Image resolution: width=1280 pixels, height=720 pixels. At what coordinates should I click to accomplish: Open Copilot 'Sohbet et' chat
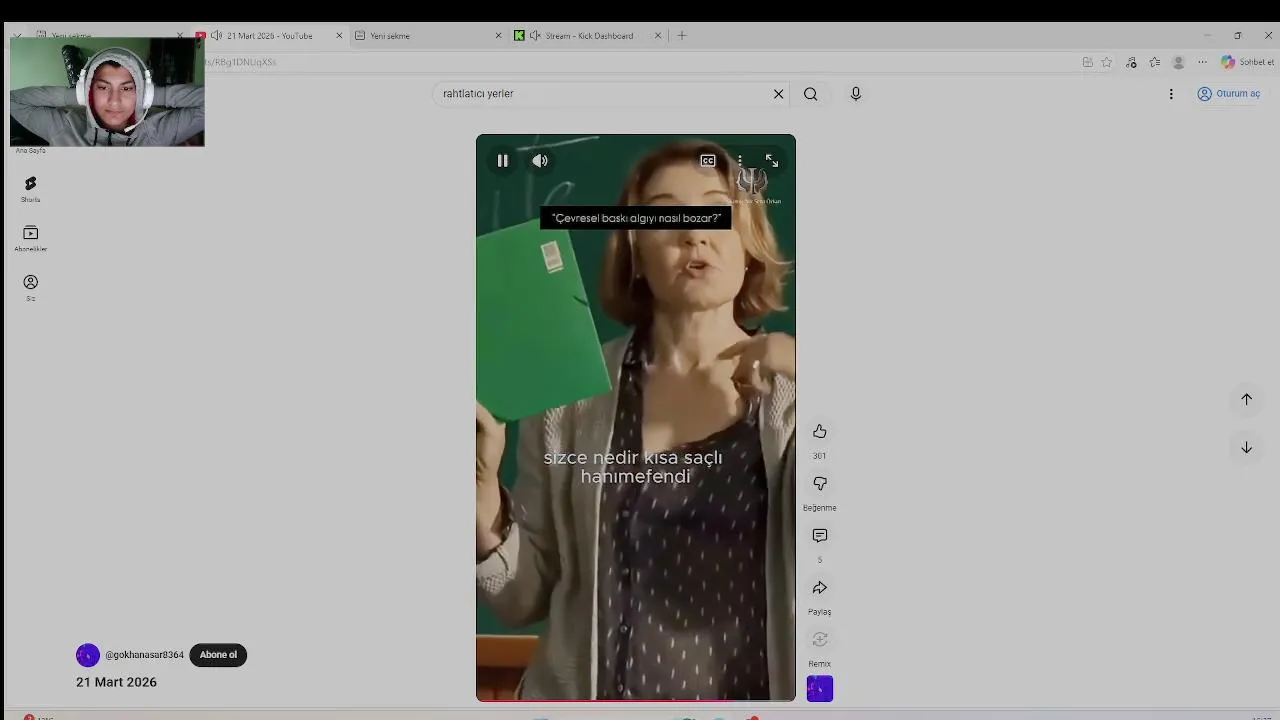[x=1247, y=62]
